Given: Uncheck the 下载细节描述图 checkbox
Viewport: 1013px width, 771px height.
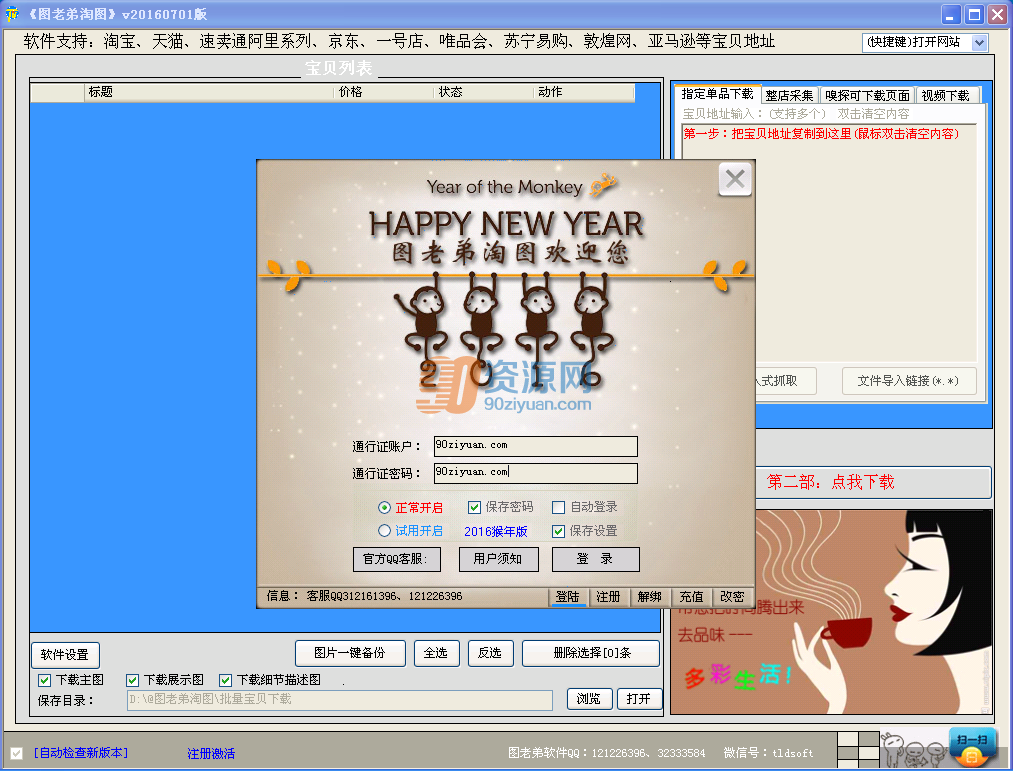Looking at the screenshot, I should tap(225, 680).
